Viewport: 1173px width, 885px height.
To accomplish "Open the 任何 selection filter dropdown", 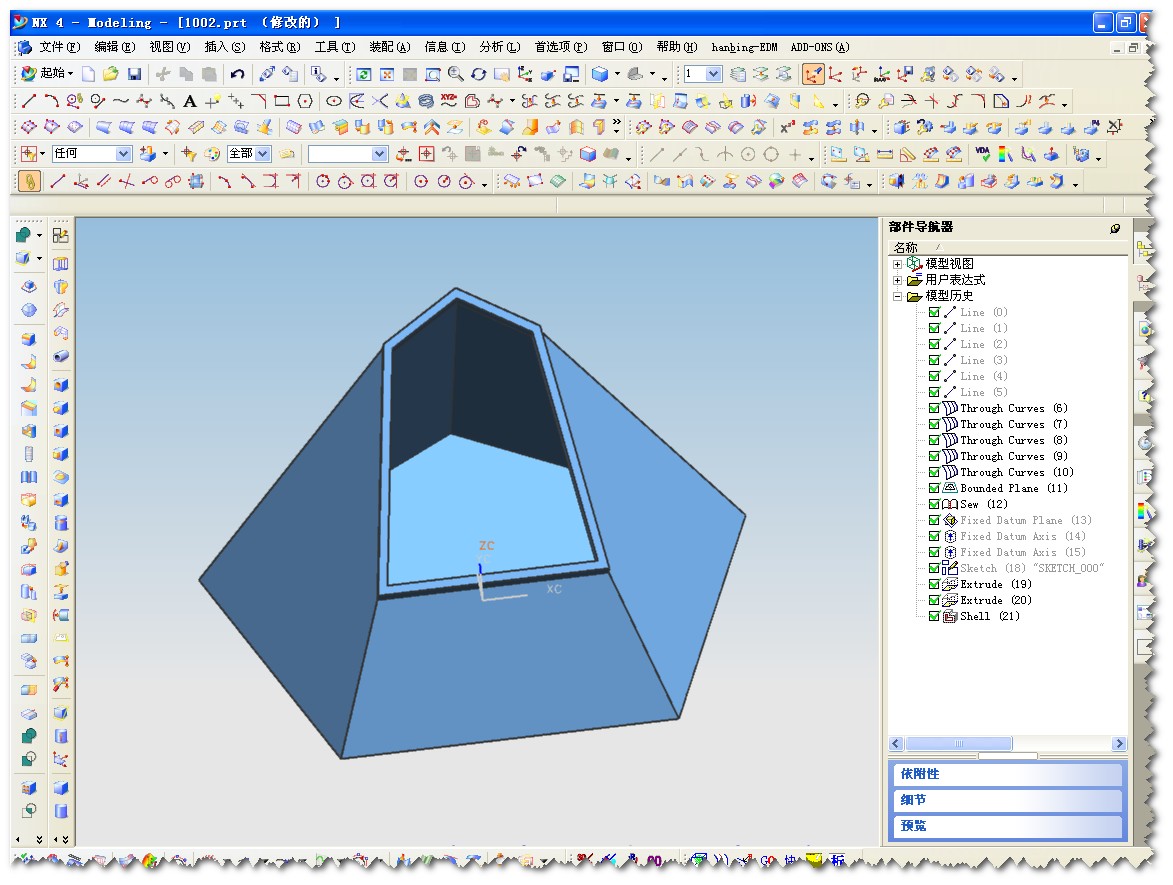I will (123, 153).
